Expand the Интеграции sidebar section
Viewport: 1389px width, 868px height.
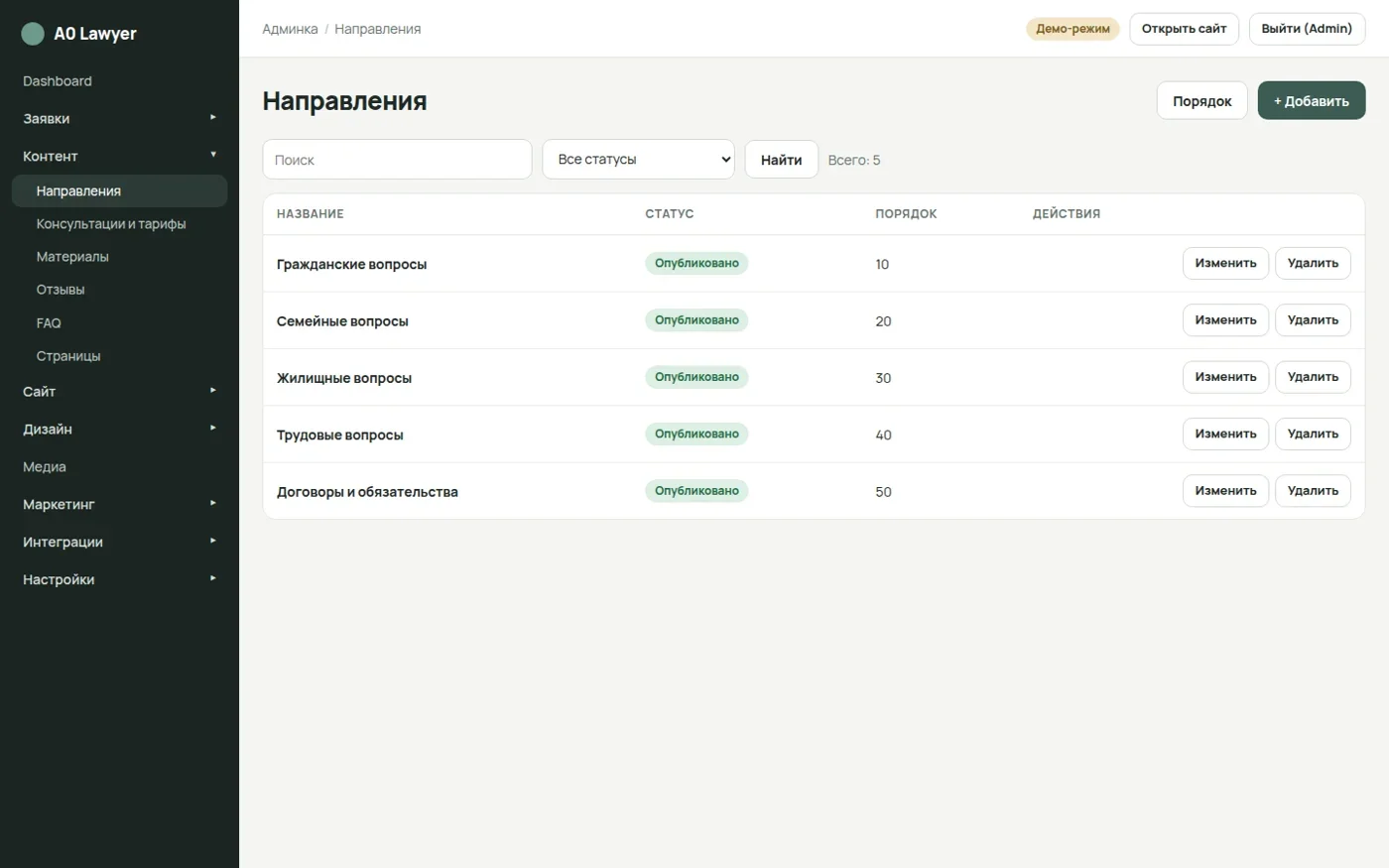[119, 543]
